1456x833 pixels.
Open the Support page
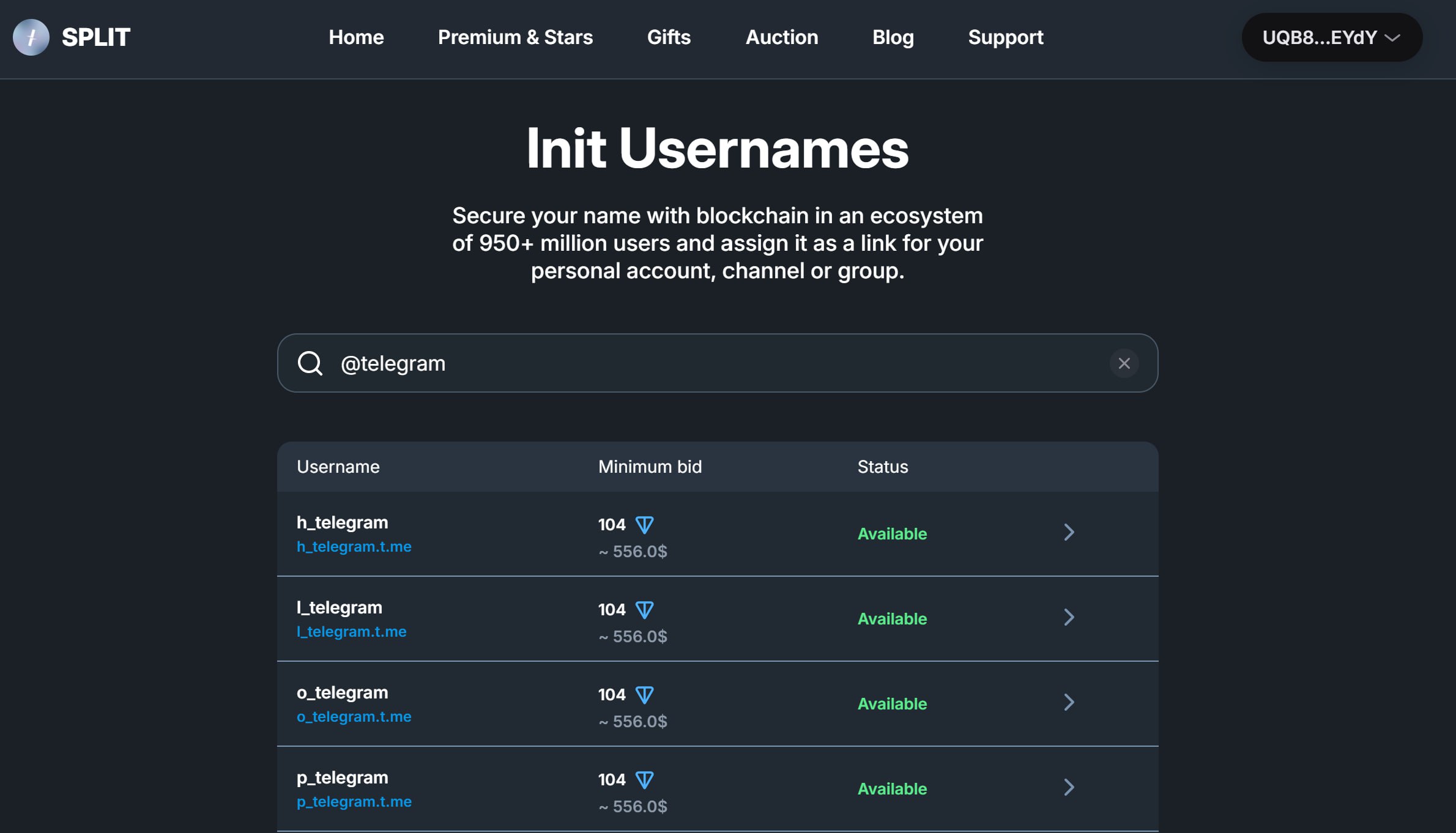[x=1005, y=37]
